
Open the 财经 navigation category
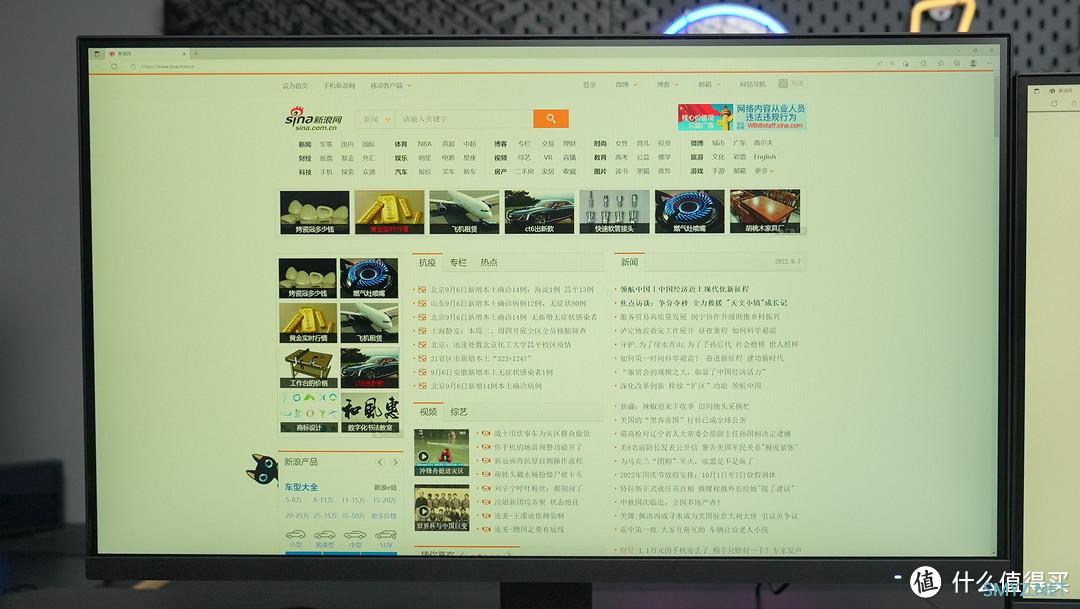304,158
